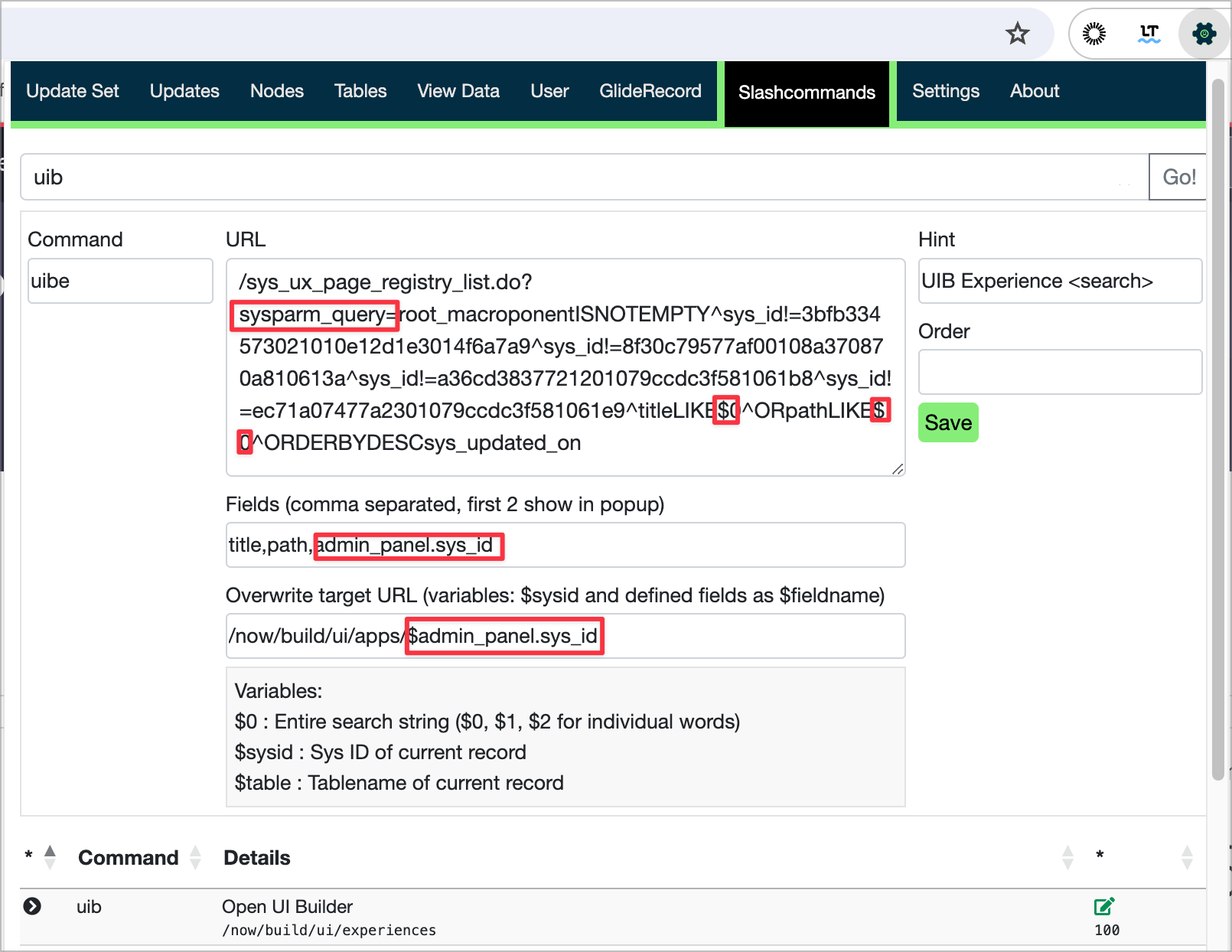Edit the Hint field showing UIB Experience
The image size is (1232, 952).
[x=1060, y=281]
